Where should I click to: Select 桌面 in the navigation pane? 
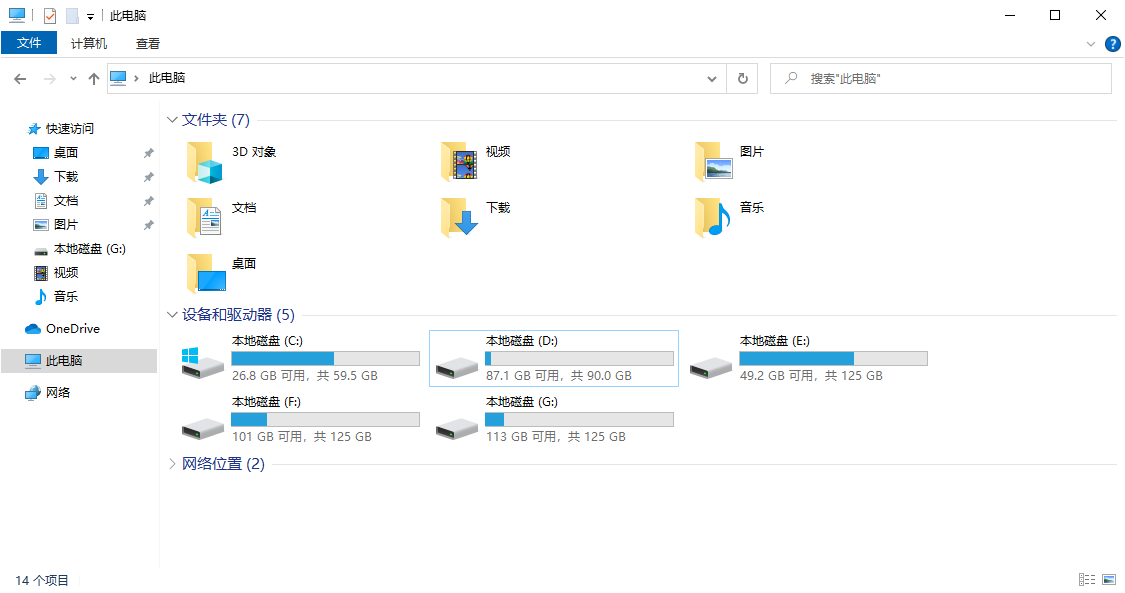point(66,153)
